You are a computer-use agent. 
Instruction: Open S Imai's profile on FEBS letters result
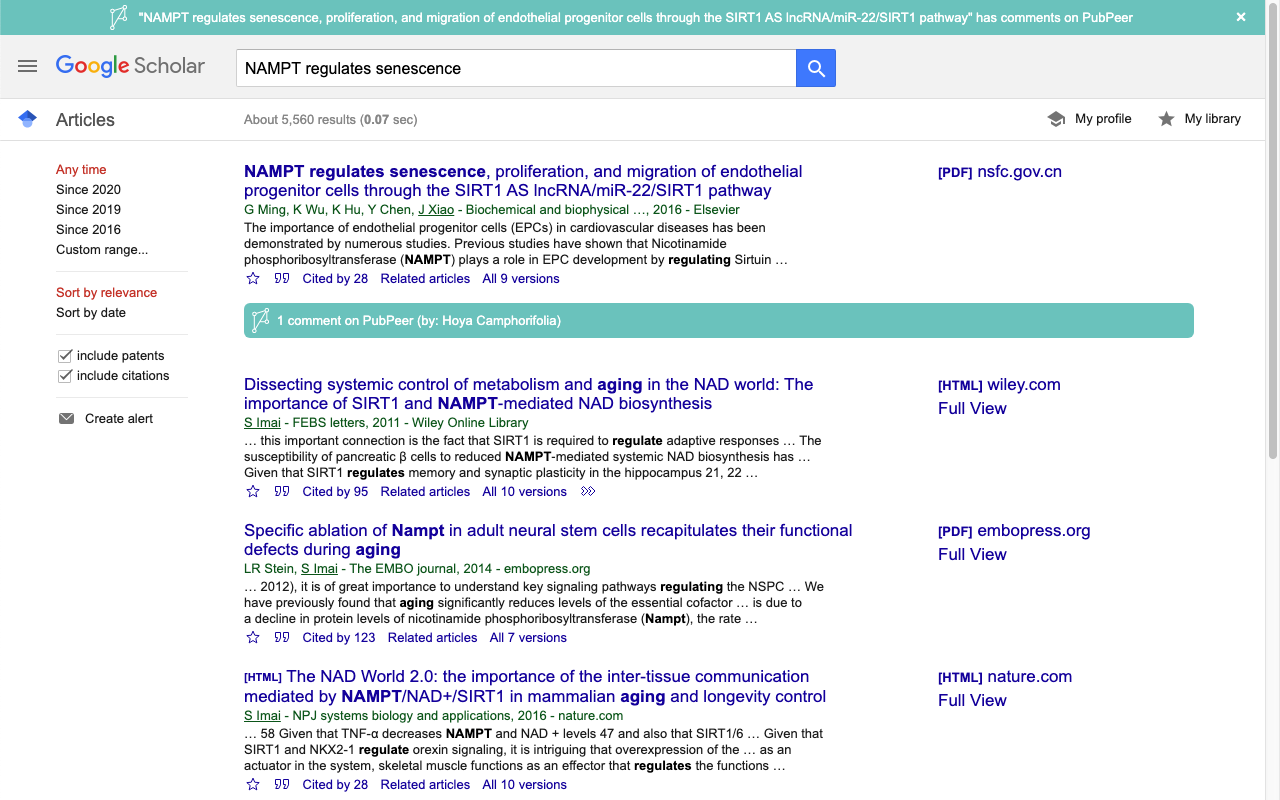[x=262, y=423]
